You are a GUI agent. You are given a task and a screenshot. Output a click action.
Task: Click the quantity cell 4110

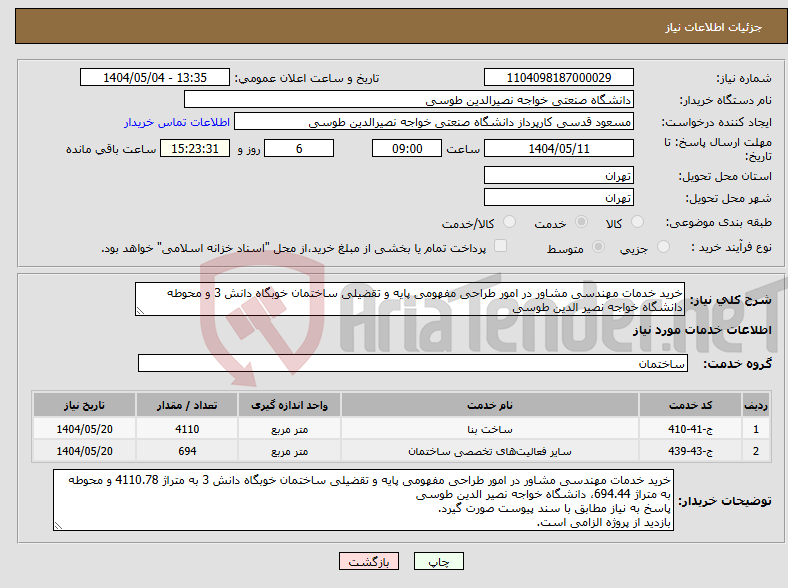[x=187, y=429]
